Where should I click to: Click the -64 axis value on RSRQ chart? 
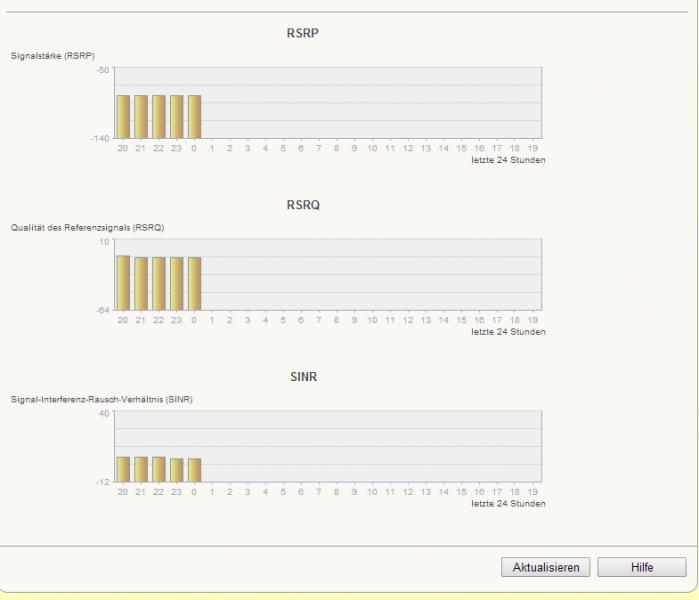click(x=103, y=310)
